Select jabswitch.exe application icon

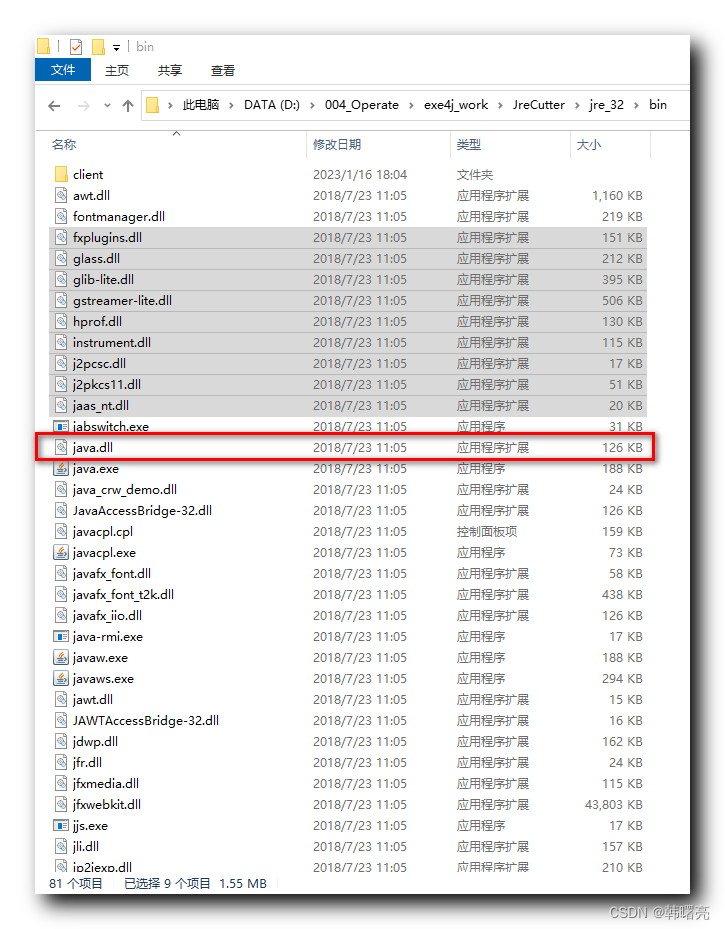pyautogui.click(x=61, y=427)
